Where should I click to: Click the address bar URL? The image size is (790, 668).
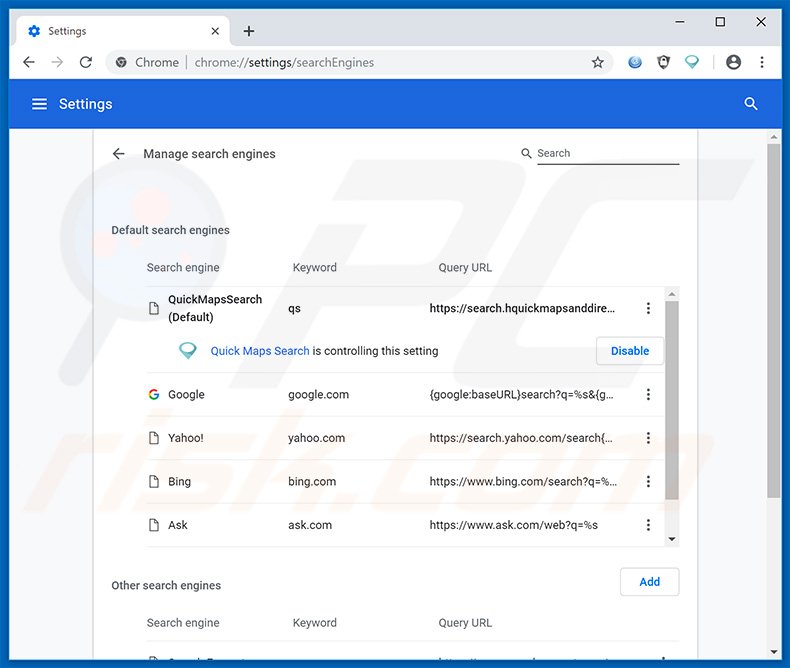[x=284, y=62]
